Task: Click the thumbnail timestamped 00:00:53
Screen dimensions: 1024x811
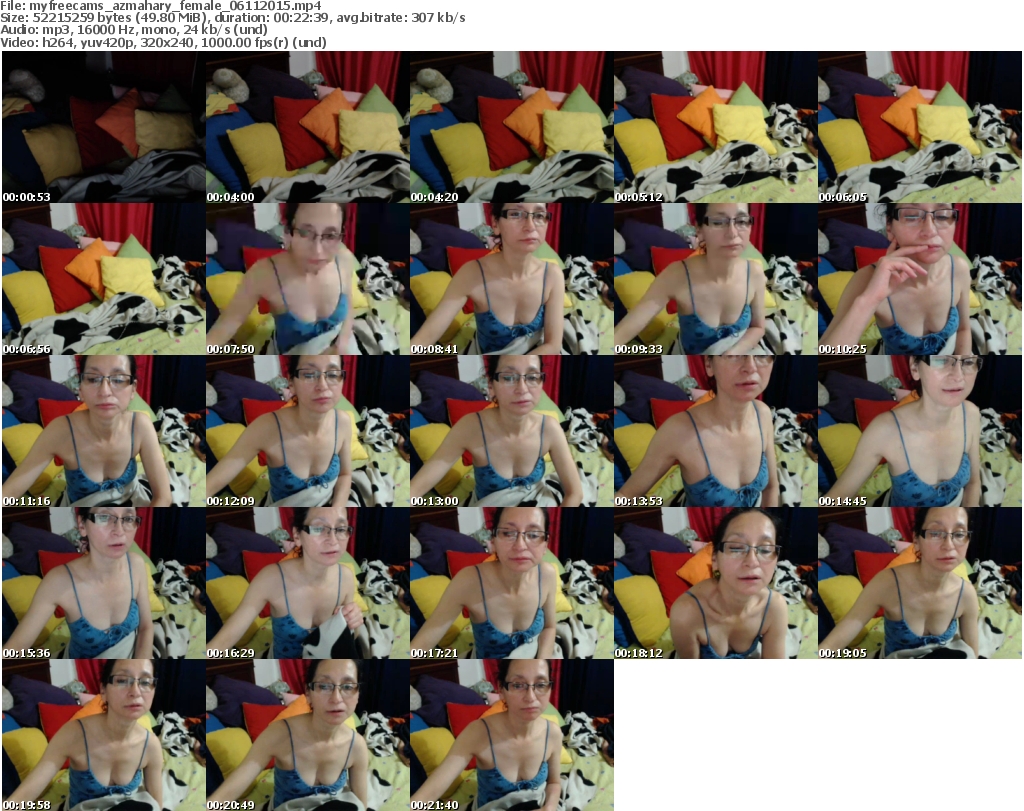Action: point(102,127)
